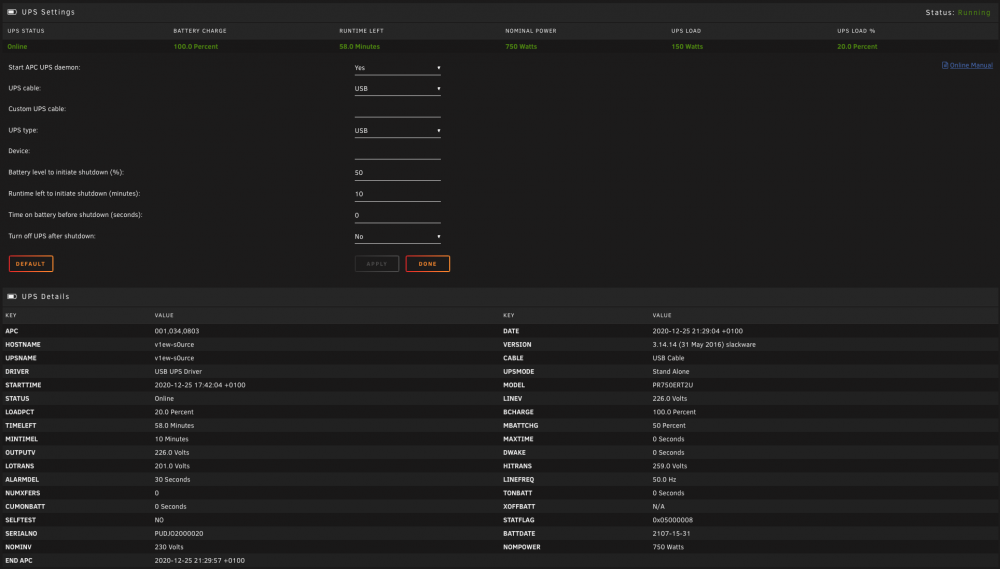
Task: Click the UPS Settings section title
Action: tap(48, 12)
